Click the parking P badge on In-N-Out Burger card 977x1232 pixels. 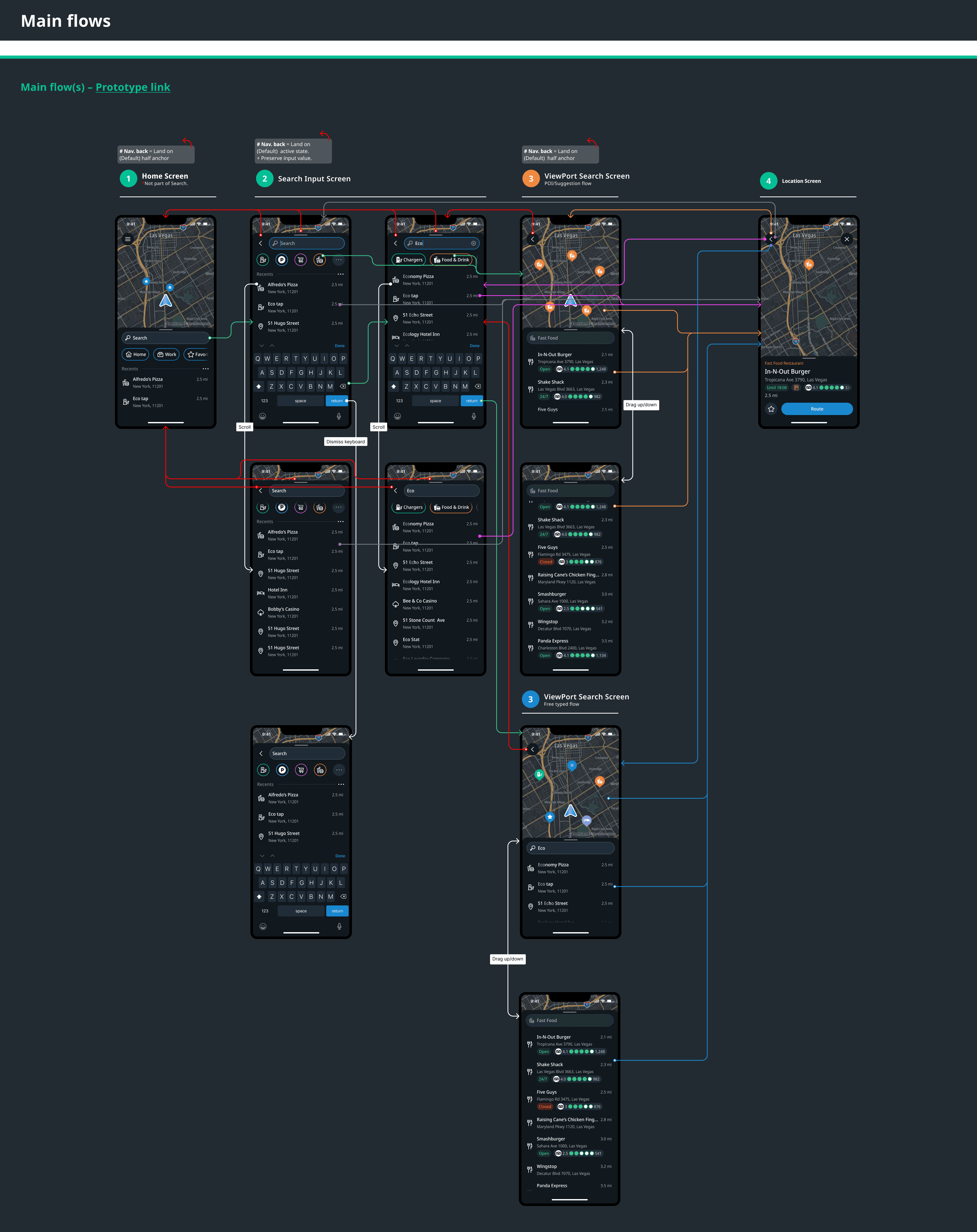796,388
